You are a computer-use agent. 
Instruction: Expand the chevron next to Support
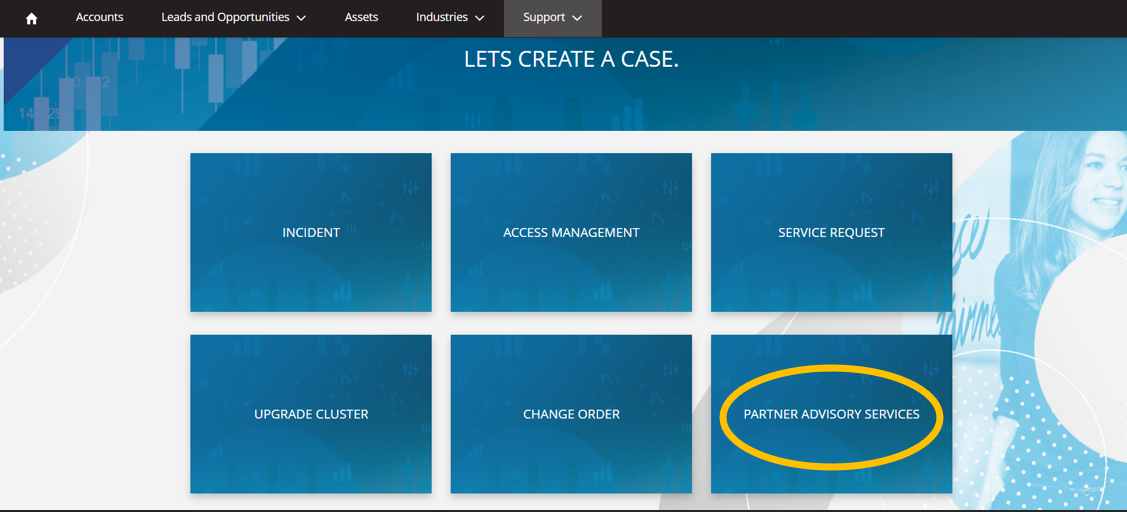(577, 18)
